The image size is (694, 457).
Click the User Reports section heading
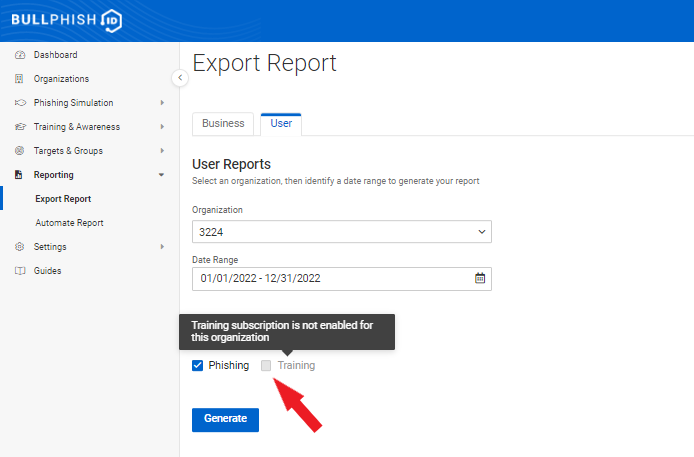(231, 164)
